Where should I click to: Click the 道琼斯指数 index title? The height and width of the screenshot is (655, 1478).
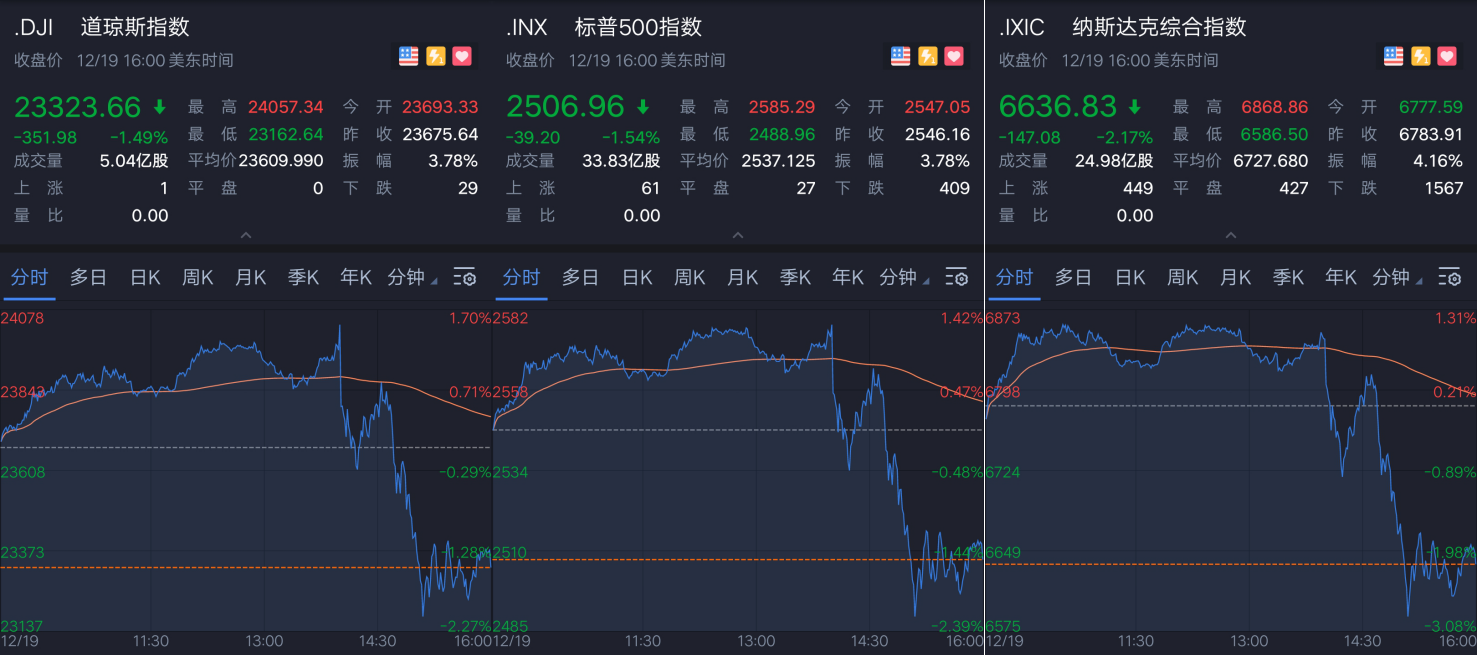(135, 27)
